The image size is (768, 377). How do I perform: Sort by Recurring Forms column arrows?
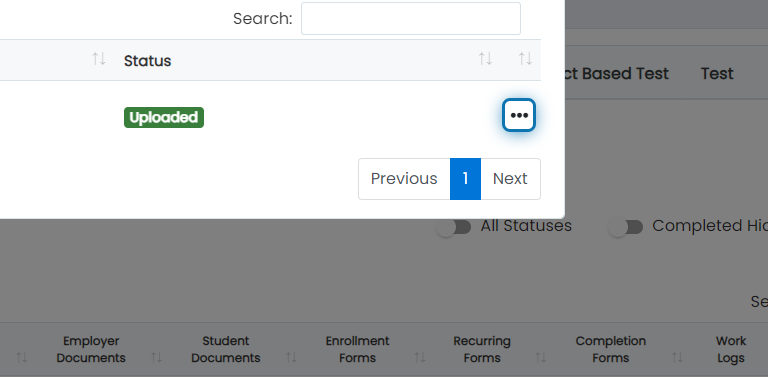(x=540, y=358)
